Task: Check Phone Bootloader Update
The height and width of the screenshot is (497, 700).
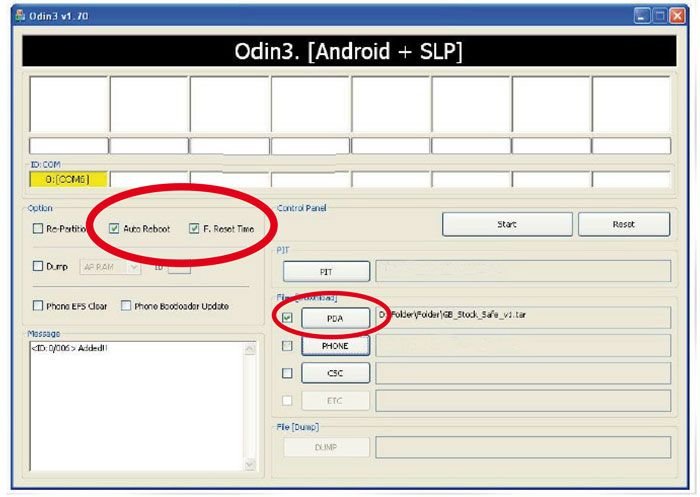Action: 126,305
